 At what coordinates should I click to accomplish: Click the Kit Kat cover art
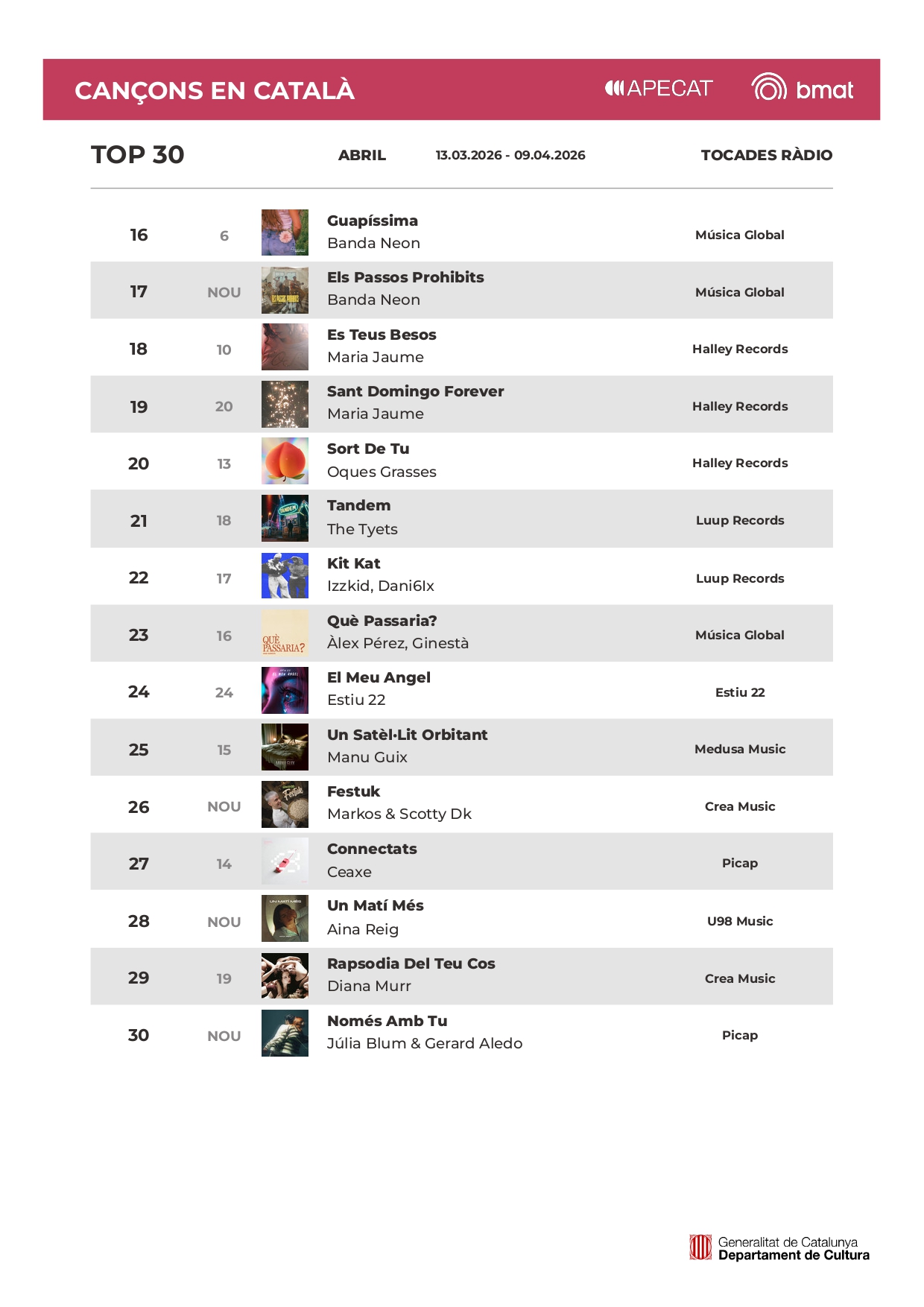coord(285,576)
